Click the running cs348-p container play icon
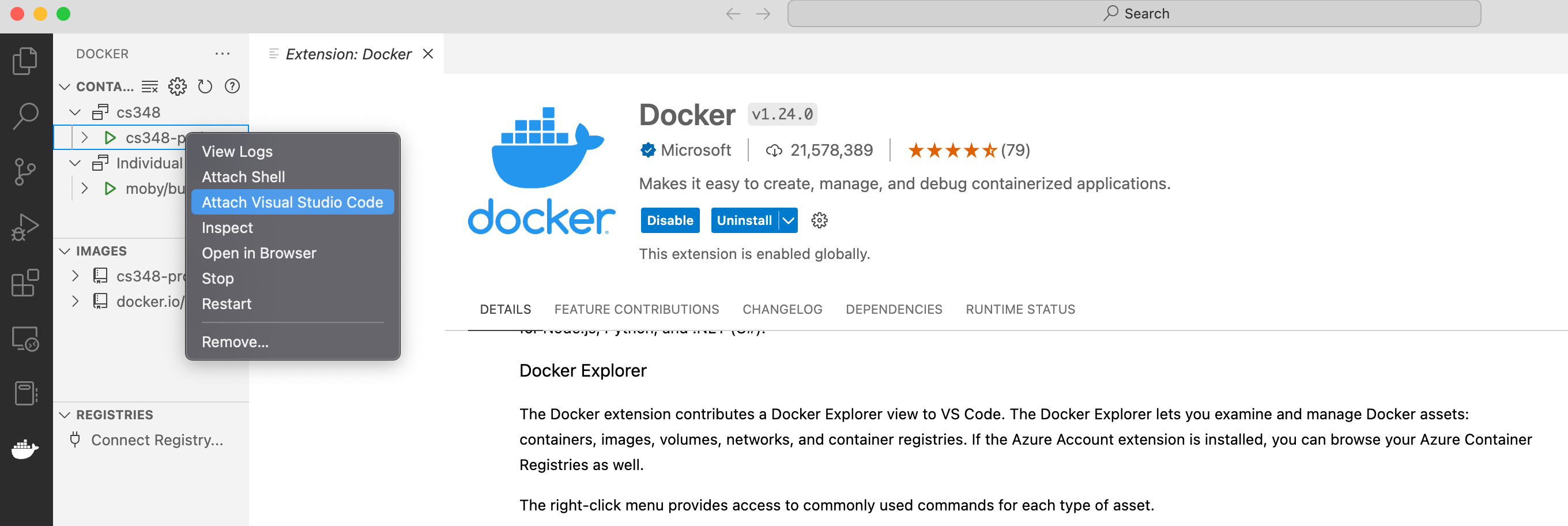The height and width of the screenshot is (526, 1568). click(x=110, y=138)
